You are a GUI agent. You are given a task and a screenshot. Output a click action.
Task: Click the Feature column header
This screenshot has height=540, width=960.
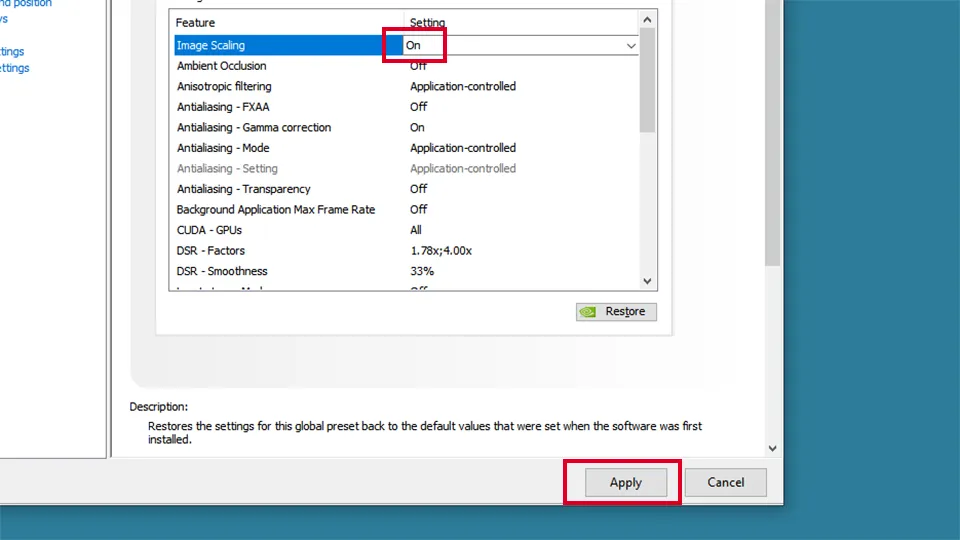[195, 23]
